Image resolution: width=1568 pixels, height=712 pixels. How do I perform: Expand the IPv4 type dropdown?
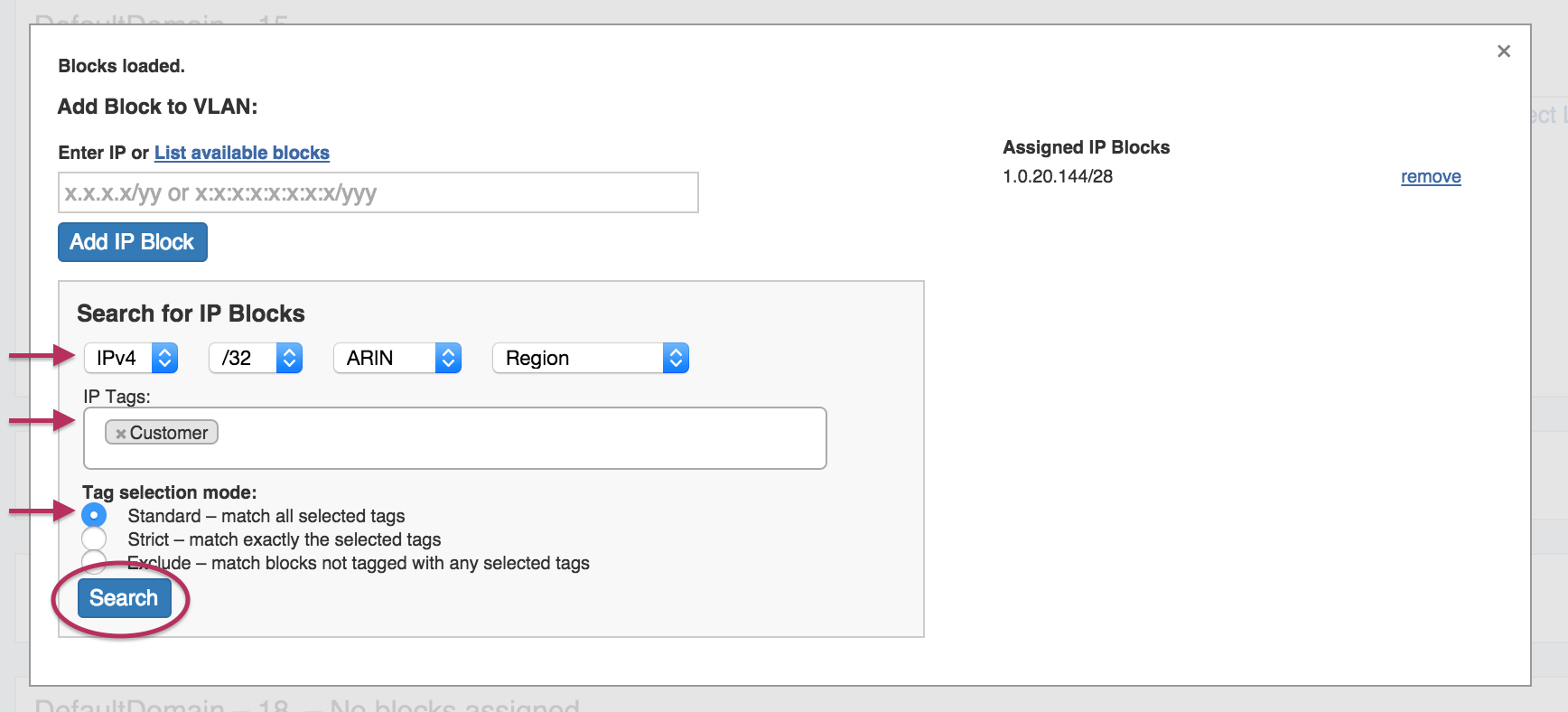(x=131, y=358)
